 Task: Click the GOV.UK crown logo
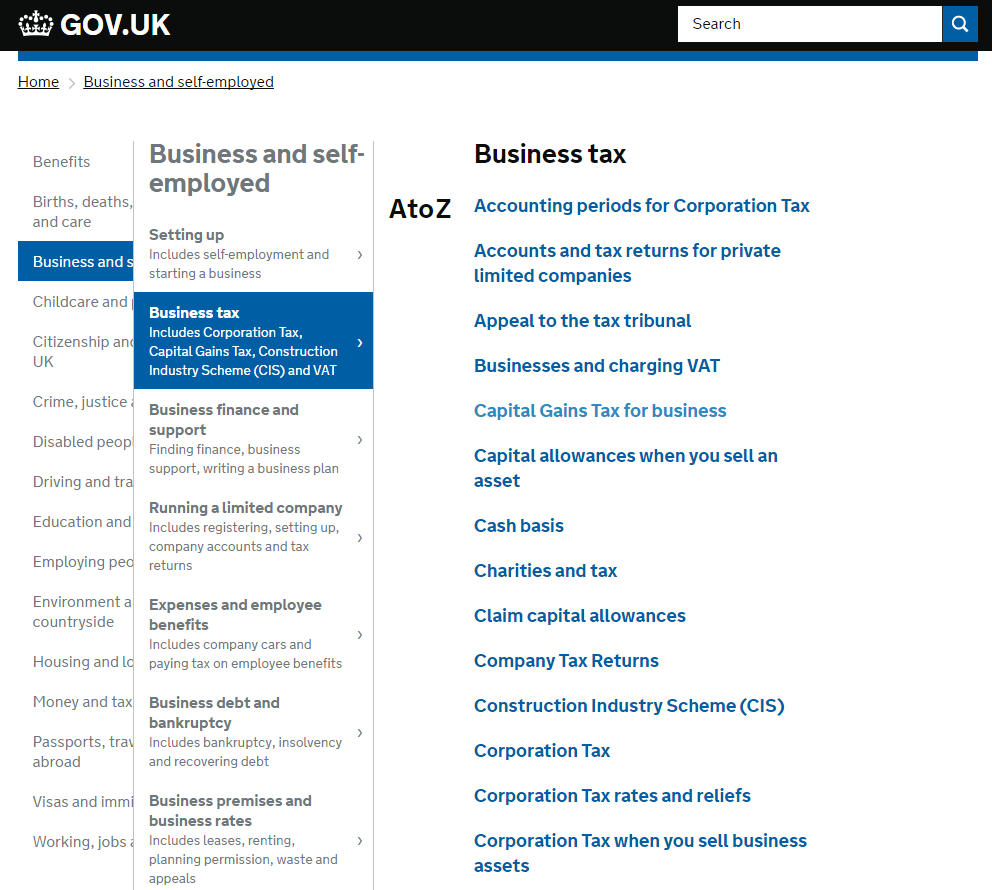point(36,24)
